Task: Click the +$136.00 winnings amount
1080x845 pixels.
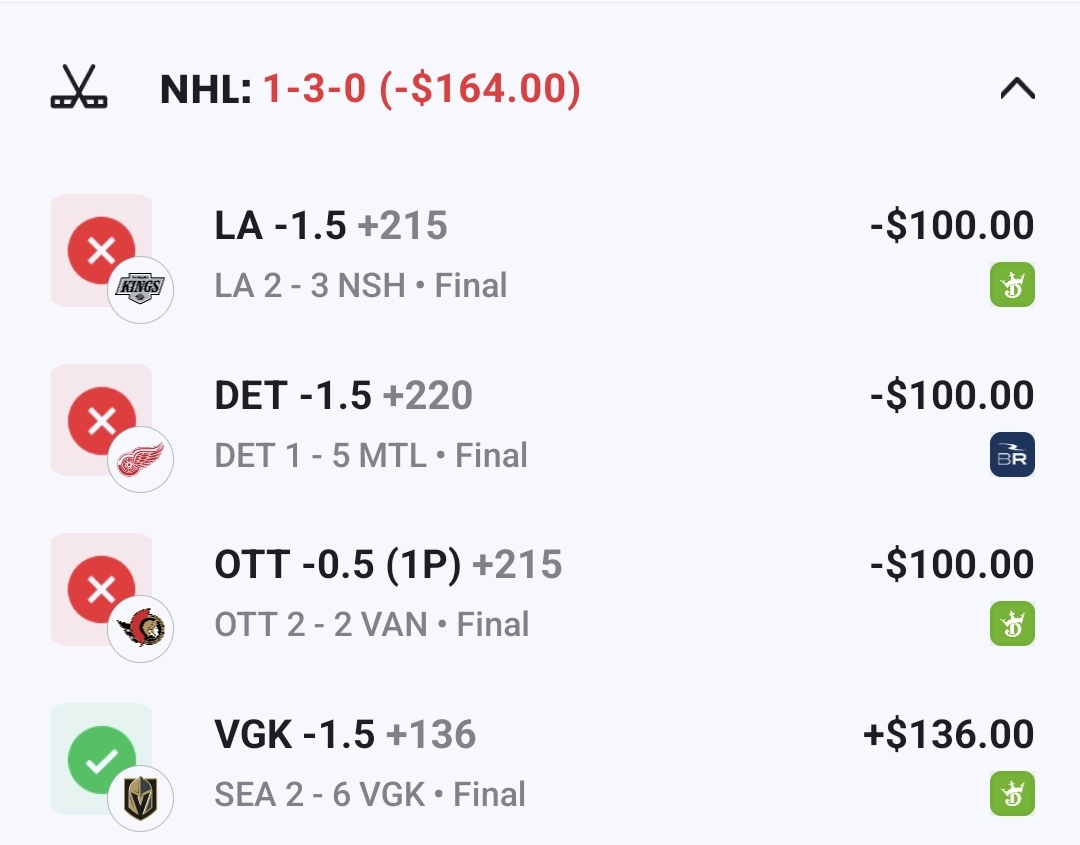Action: click(x=948, y=735)
